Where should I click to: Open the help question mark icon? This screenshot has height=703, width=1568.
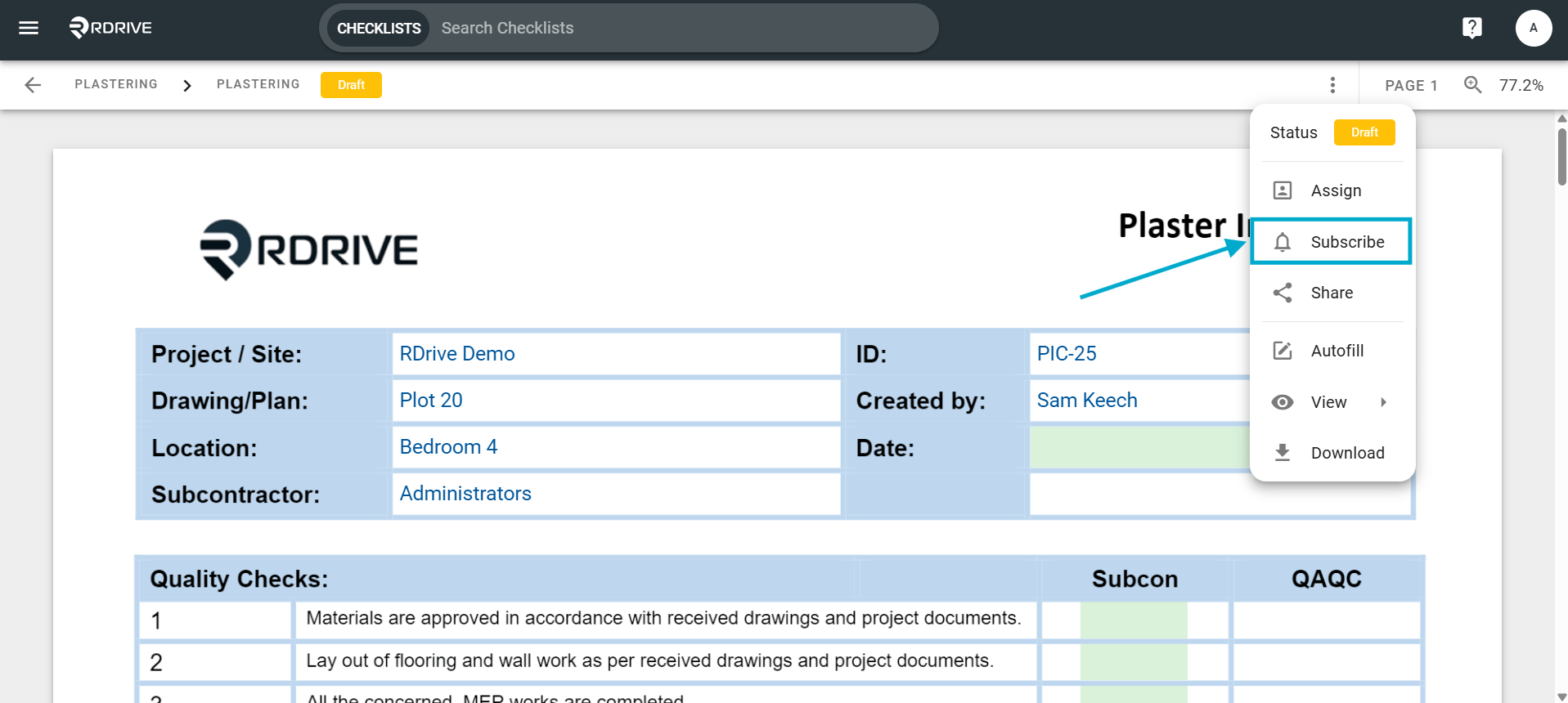coord(1471,28)
